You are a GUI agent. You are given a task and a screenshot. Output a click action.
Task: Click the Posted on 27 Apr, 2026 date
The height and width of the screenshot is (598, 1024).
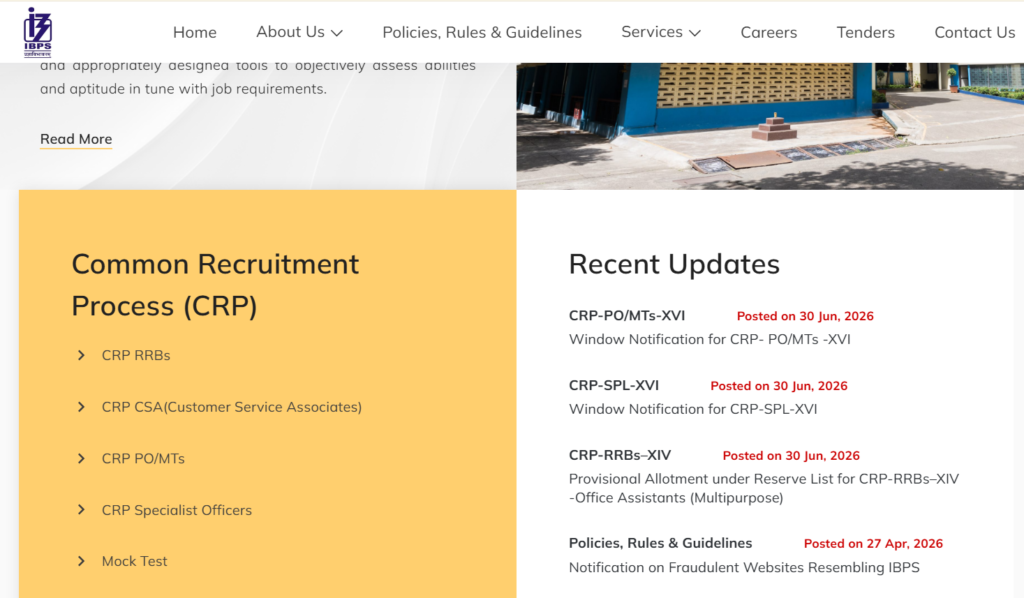coord(873,544)
